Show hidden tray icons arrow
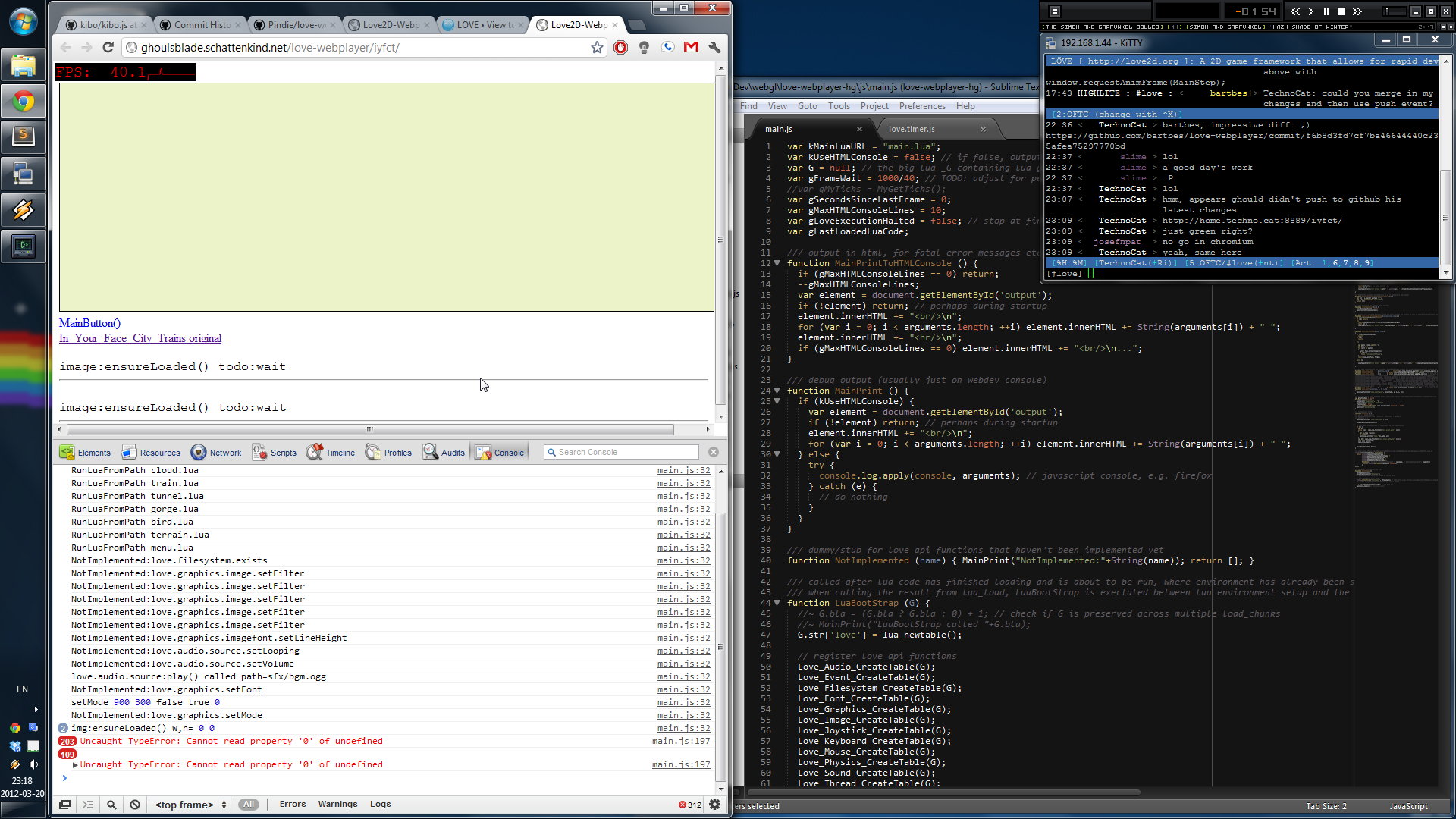This screenshot has width=1456, height=819. coord(36,709)
